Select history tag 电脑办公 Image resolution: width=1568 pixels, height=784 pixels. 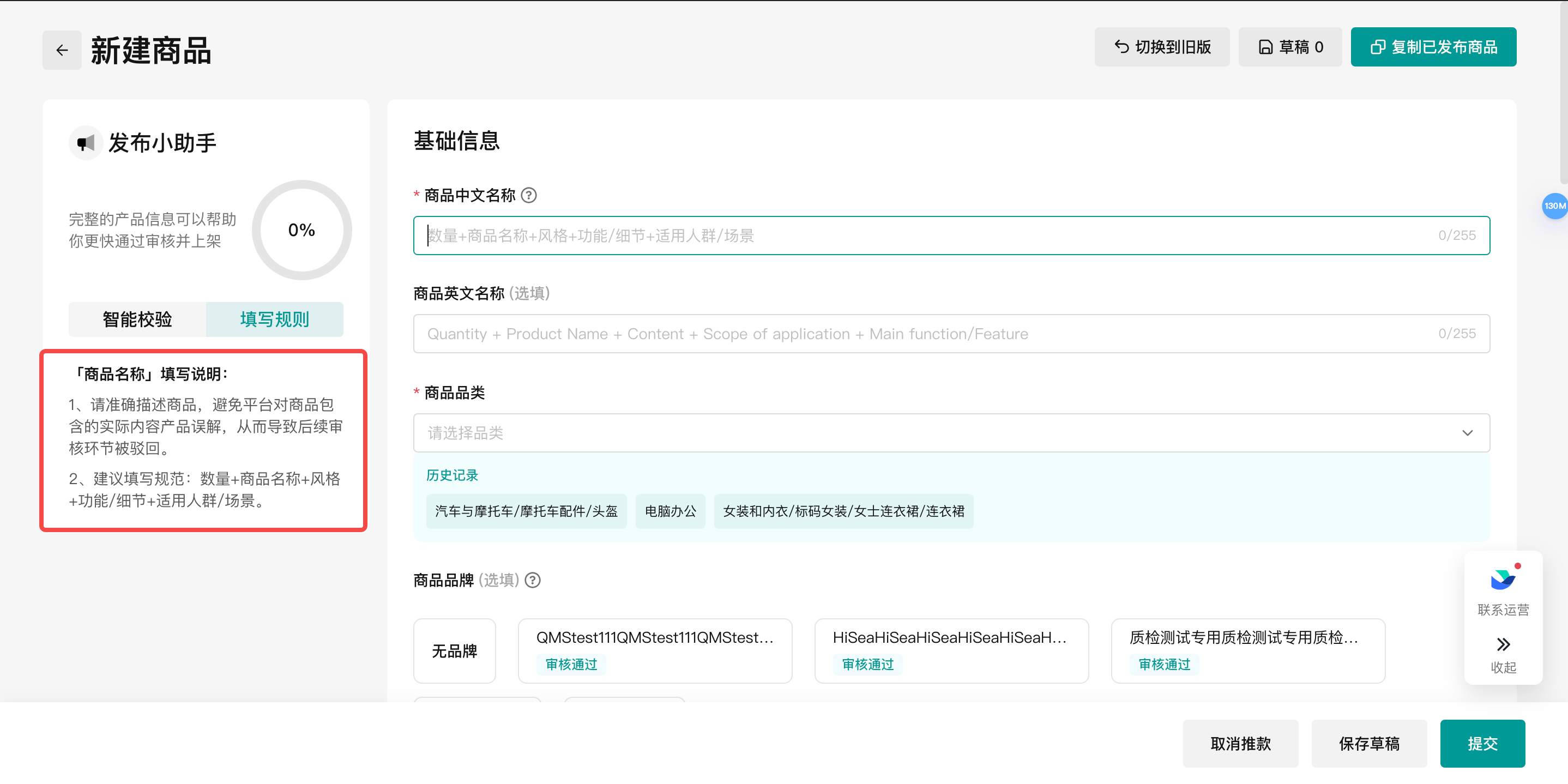coord(671,511)
